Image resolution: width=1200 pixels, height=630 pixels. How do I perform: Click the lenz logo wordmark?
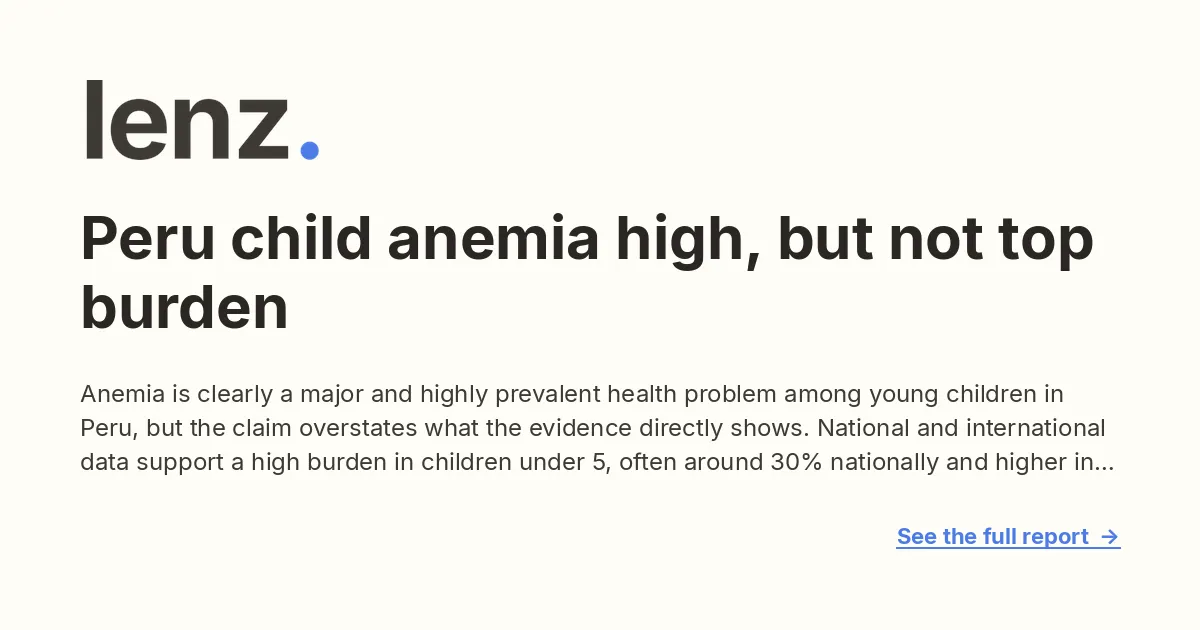tap(200, 120)
